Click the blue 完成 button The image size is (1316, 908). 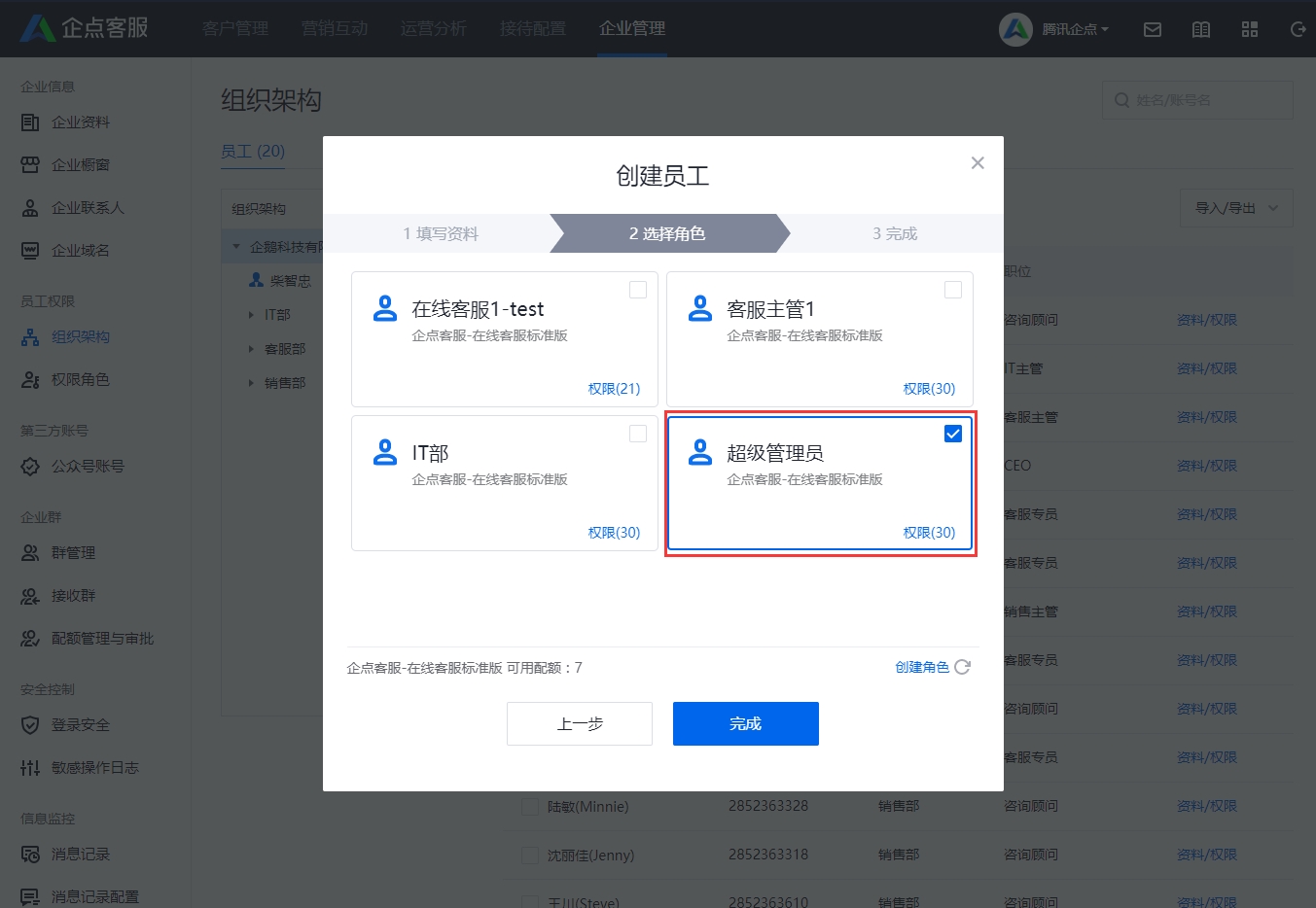(746, 723)
